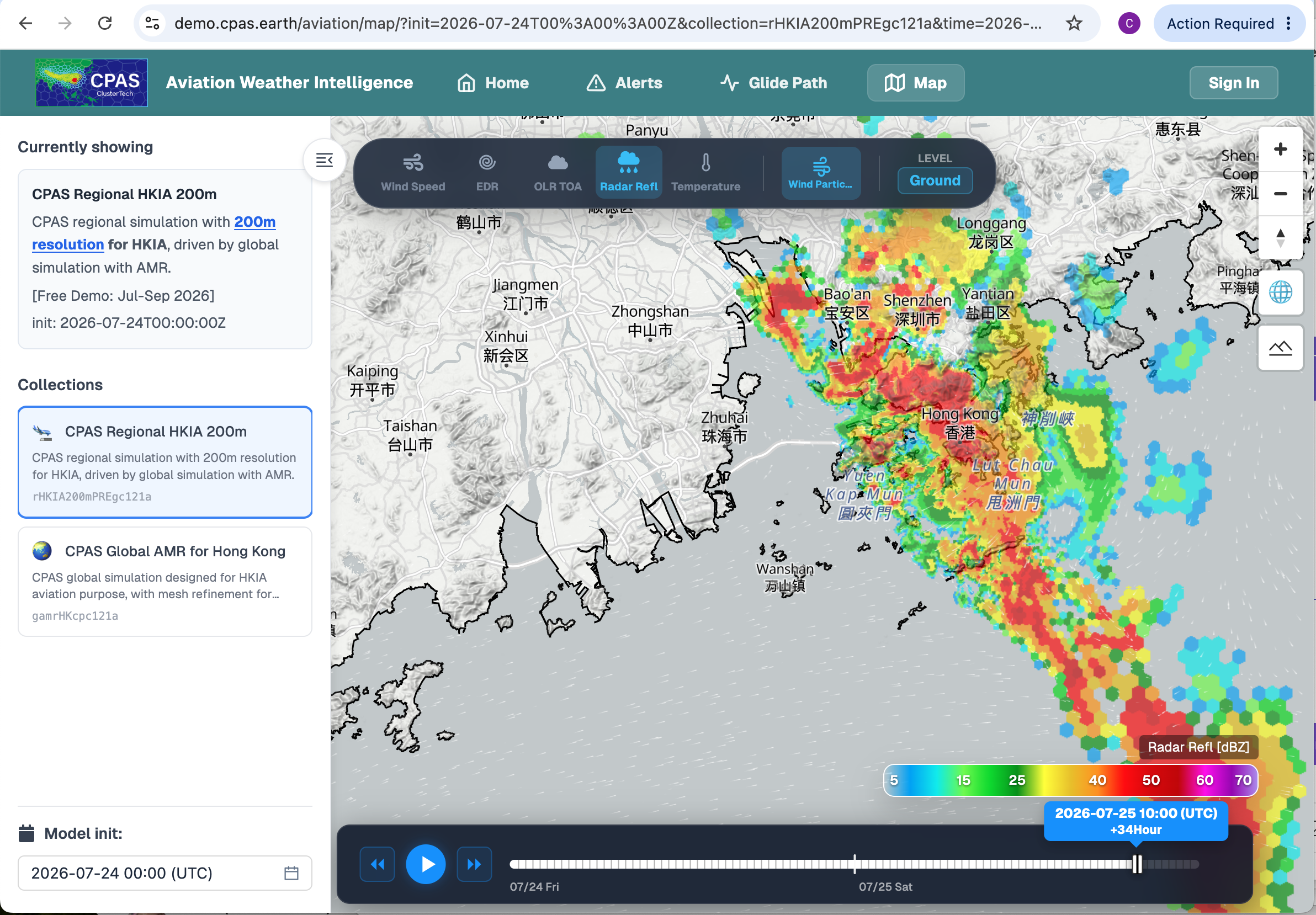Viewport: 1316px width, 915px height.
Task: Open the Model init date field
Action: [x=165, y=873]
